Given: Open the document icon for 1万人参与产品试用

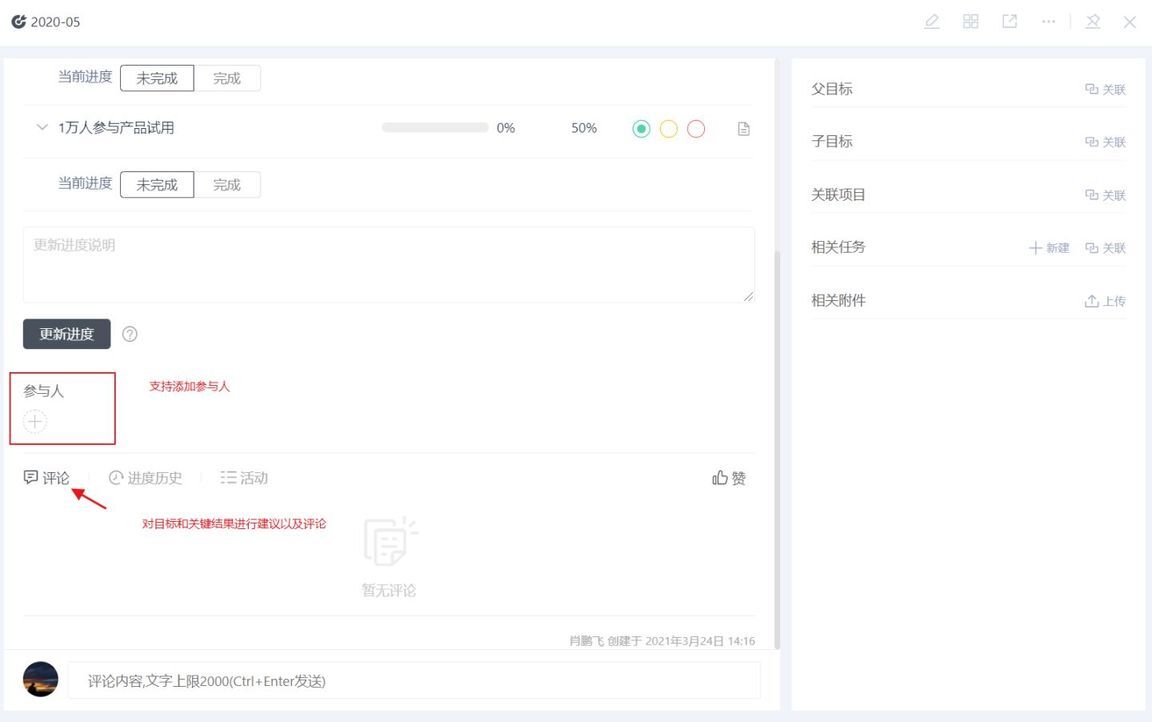Looking at the screenshot, I should tap(744, 129).
